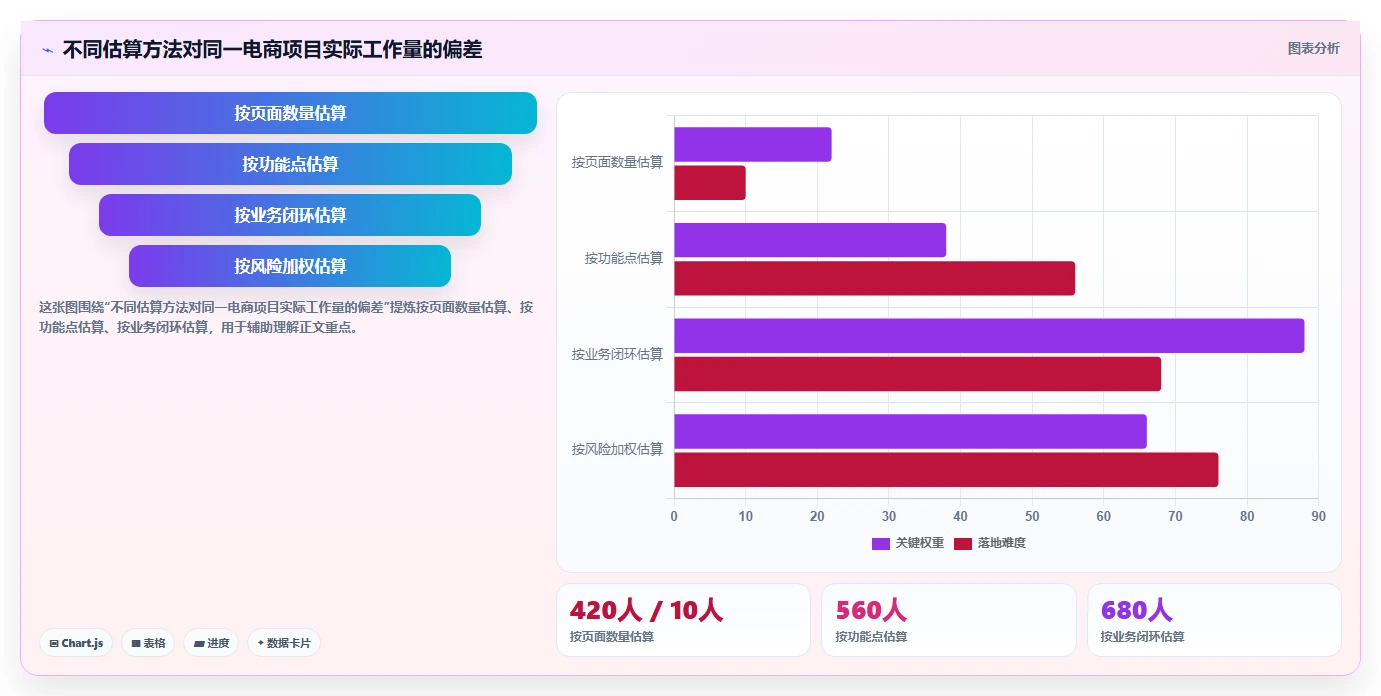Select the 按业务闭环估算 funnel bar
The image size is (1381, 696).
click(x=290, y=215)
